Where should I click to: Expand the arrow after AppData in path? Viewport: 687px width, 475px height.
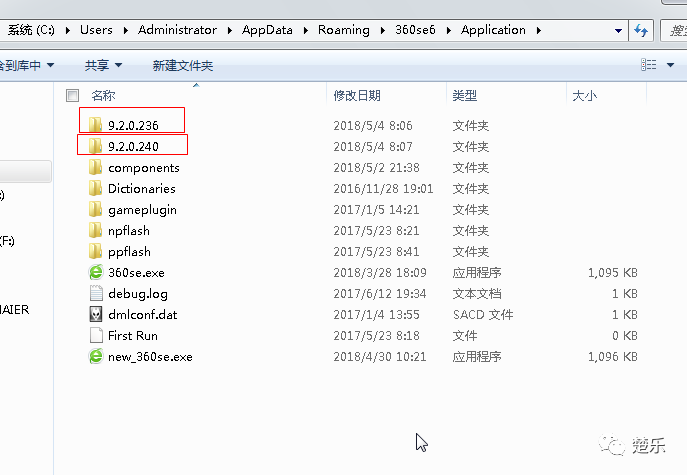click(305, 30)
